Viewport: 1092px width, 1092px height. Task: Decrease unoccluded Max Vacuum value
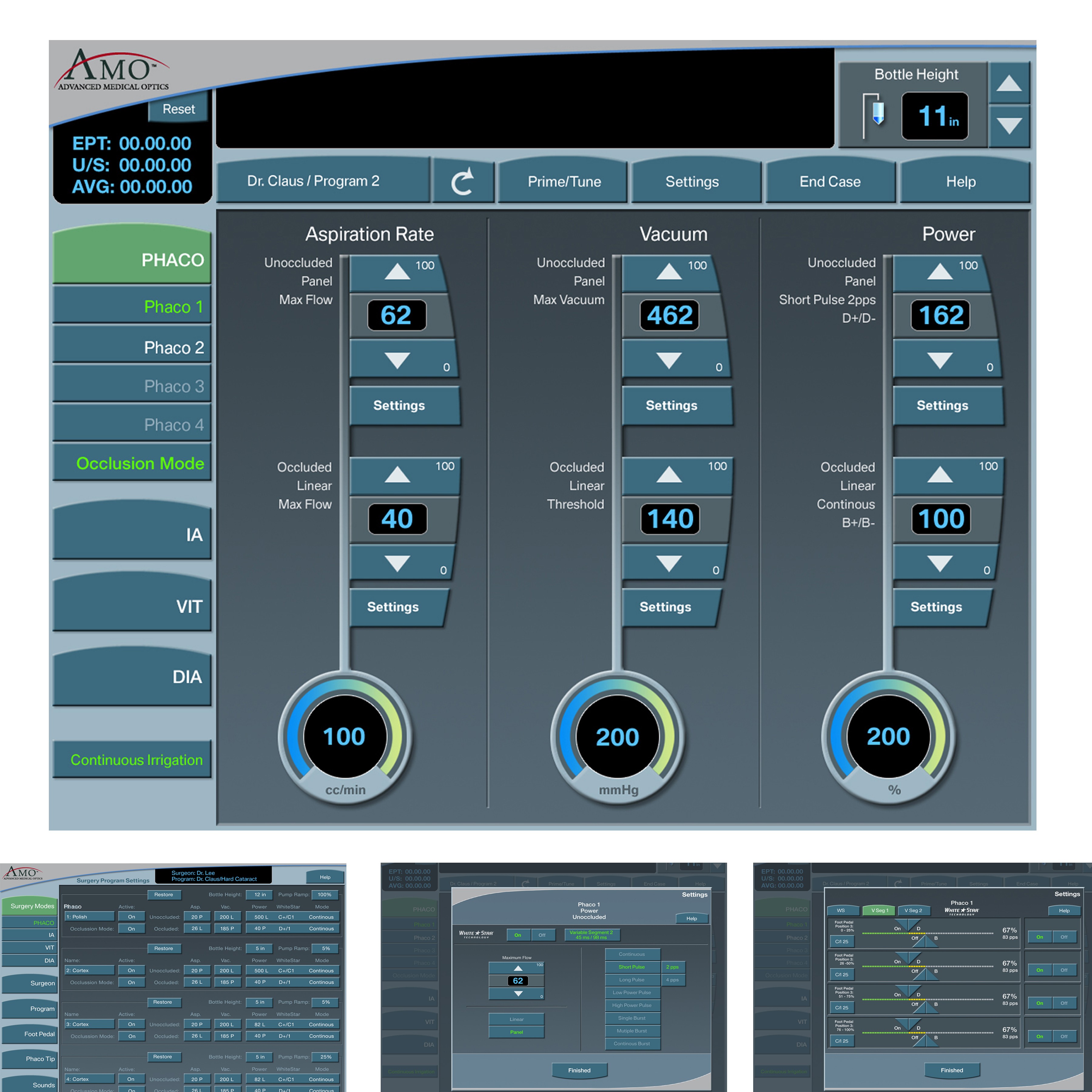(669, 360)
